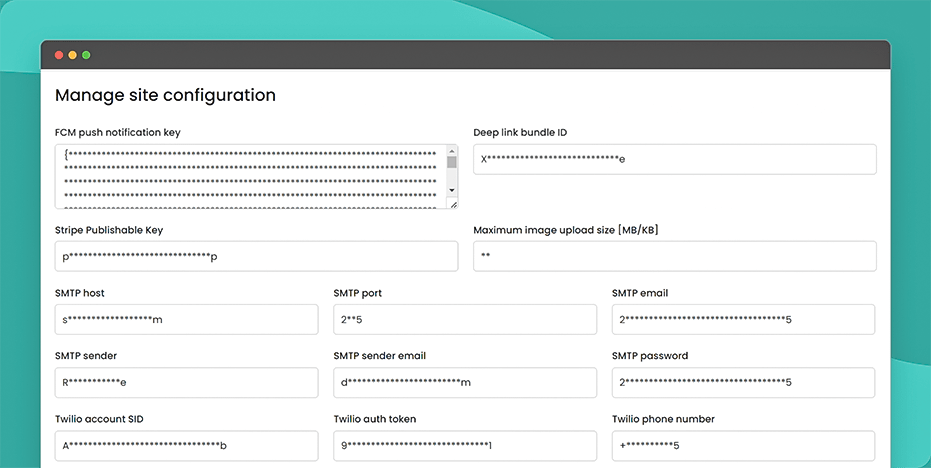The image size is (931, 468).
Task: Select the SMTP email input
Action: point(743,320)
